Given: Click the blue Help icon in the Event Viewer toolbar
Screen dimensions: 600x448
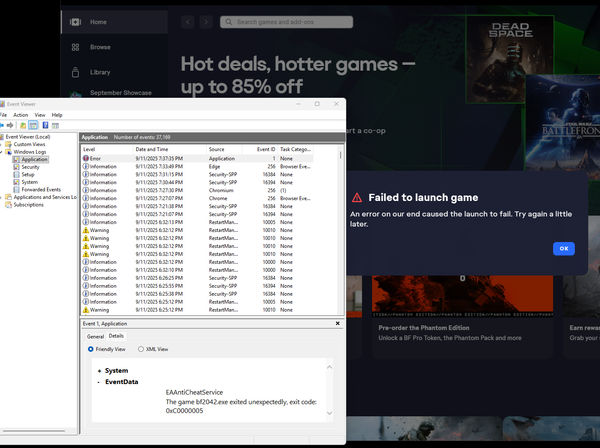Looking at the screenshot, I should point(45,125).
